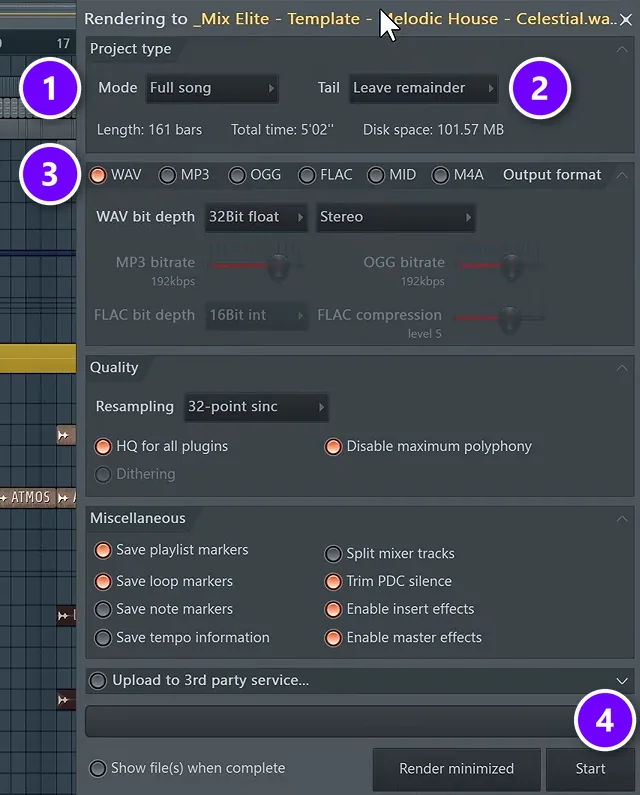Image resolution: width=640 pixels, height=795 pixels.
Task: Toggle HQ for all plugins
Action: [x=103, y=447]
